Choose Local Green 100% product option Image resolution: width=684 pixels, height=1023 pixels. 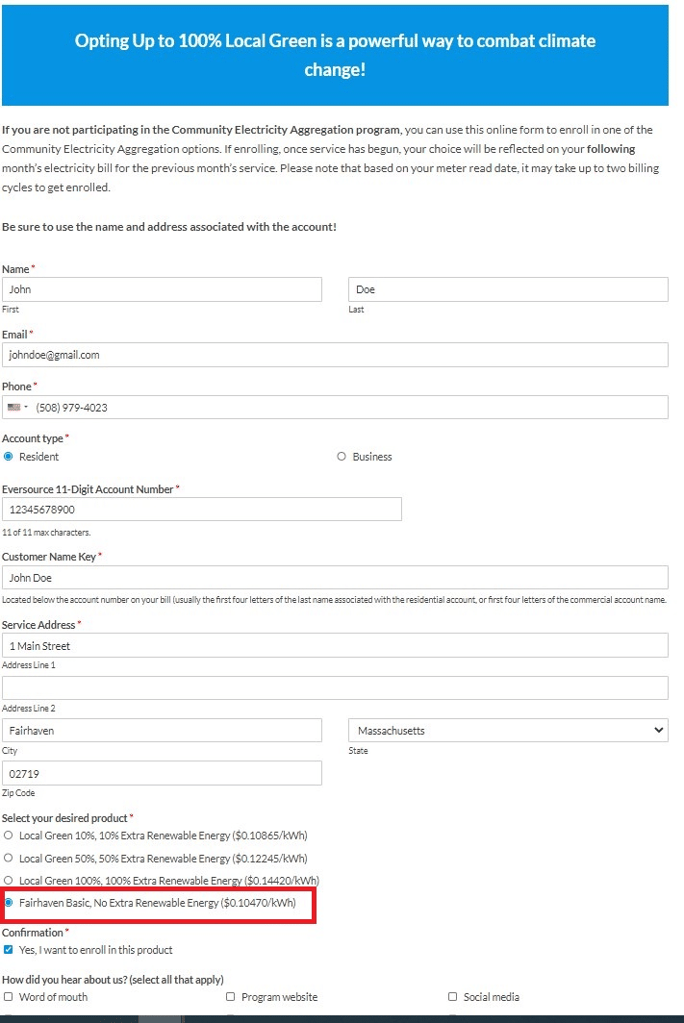(9, 881)
